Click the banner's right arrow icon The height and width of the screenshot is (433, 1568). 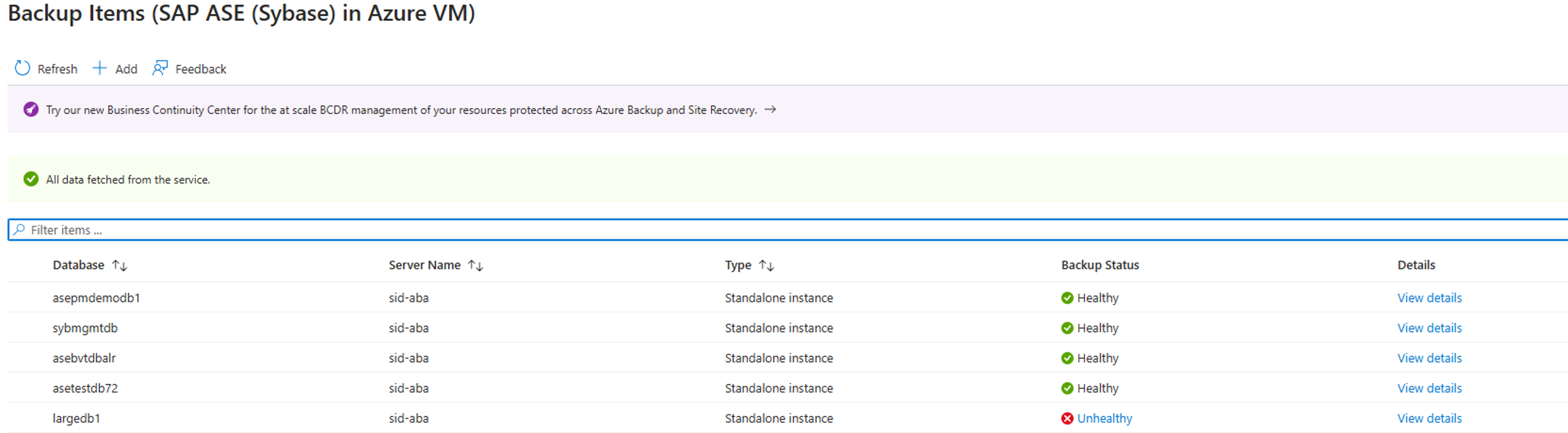point(770,110)
